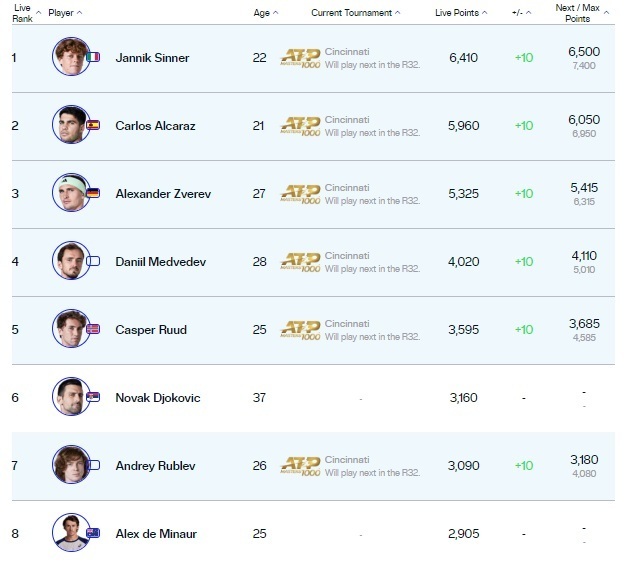Sort rankings by Age column
Image resolution: width=629 pixels, height=563 pixels.
[265, 13]
